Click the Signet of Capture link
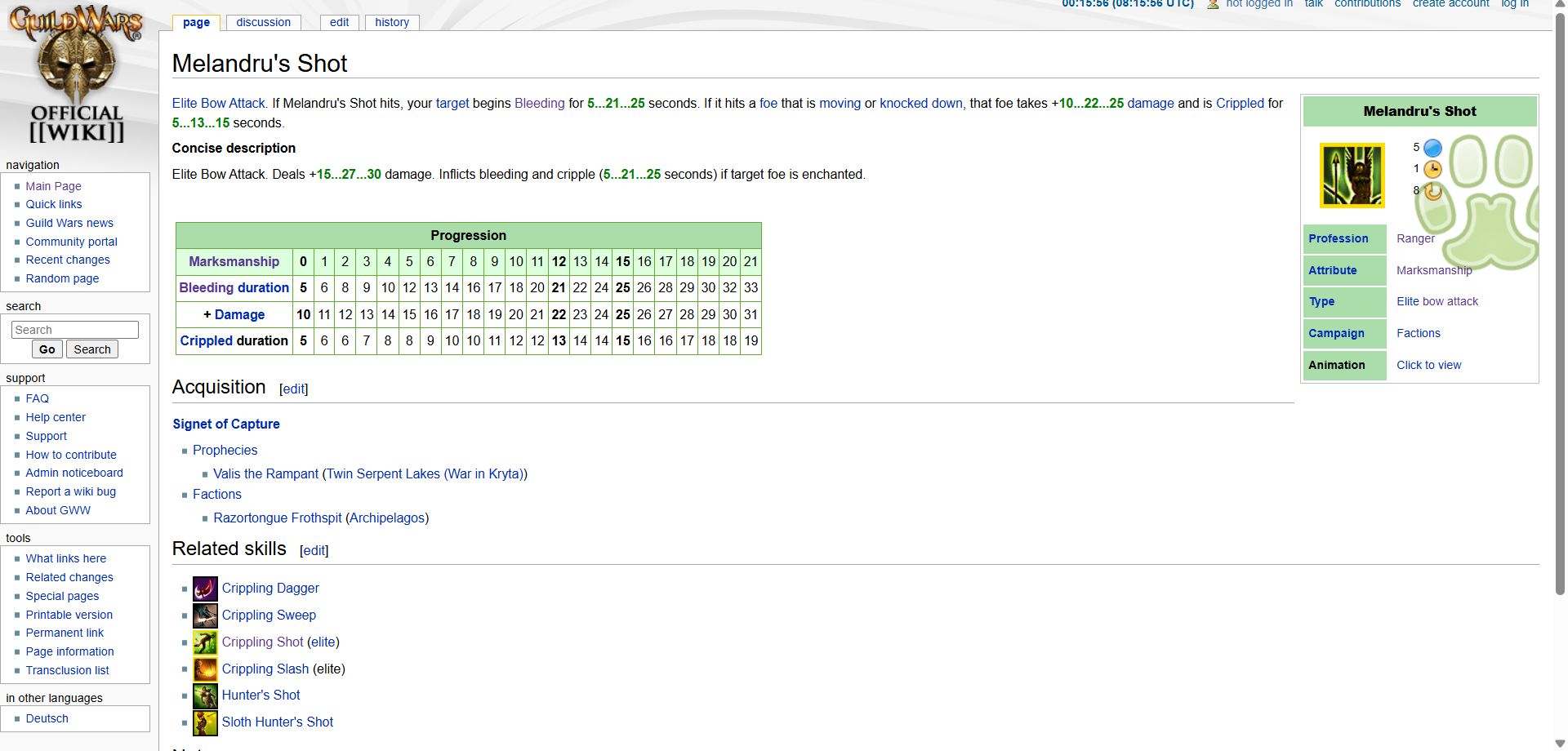The width and height of the screenshot is (1568, 751). coord(226,424)
